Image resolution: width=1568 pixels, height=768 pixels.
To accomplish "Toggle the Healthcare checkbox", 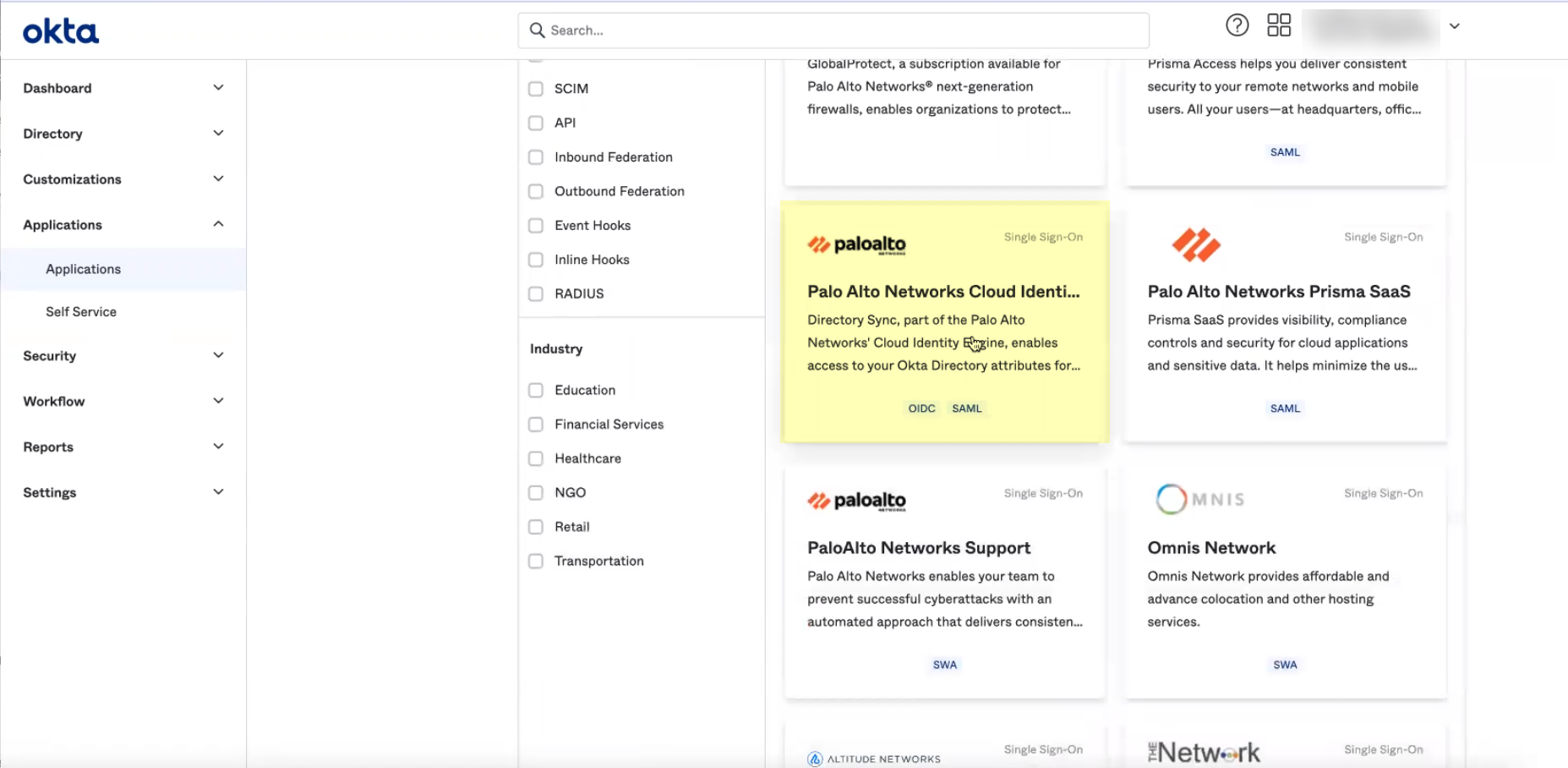I will point(535,458).
